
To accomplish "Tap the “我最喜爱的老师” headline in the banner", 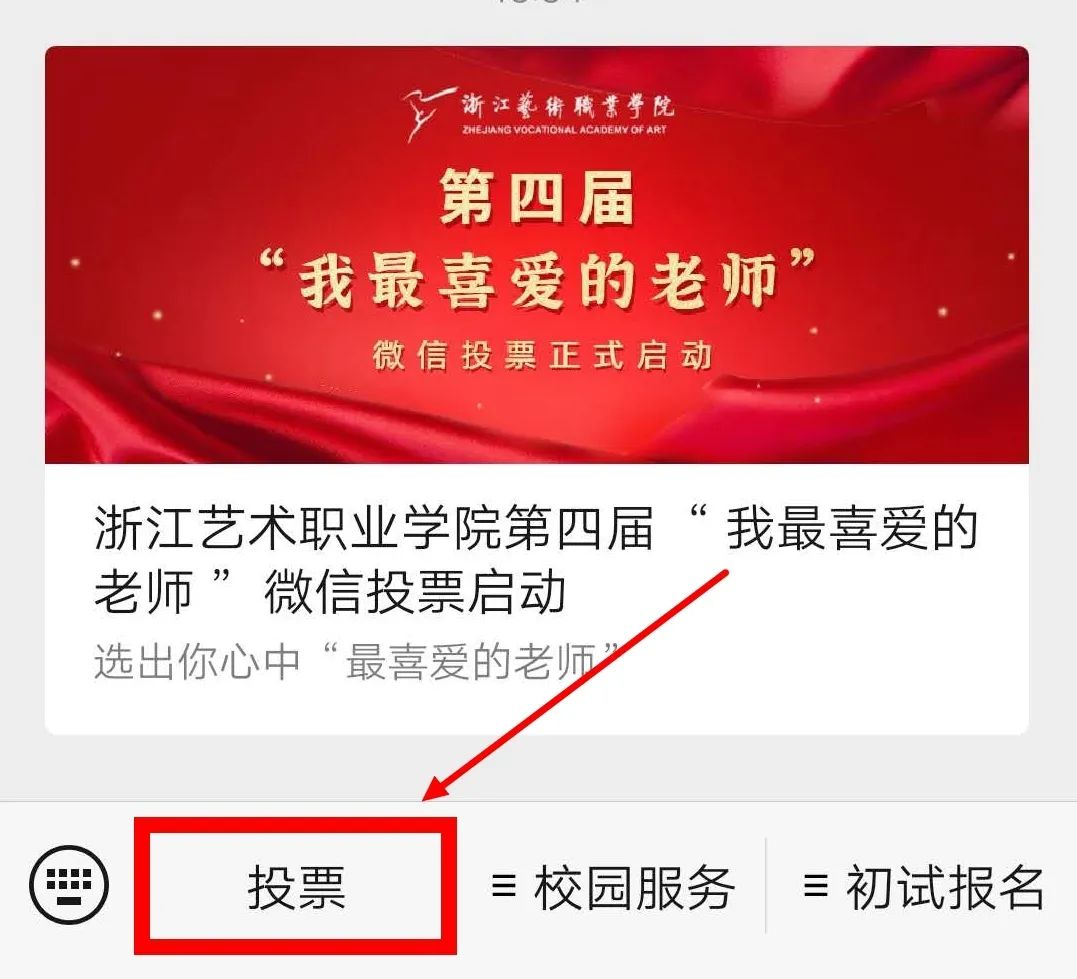I will coord(537,280).
